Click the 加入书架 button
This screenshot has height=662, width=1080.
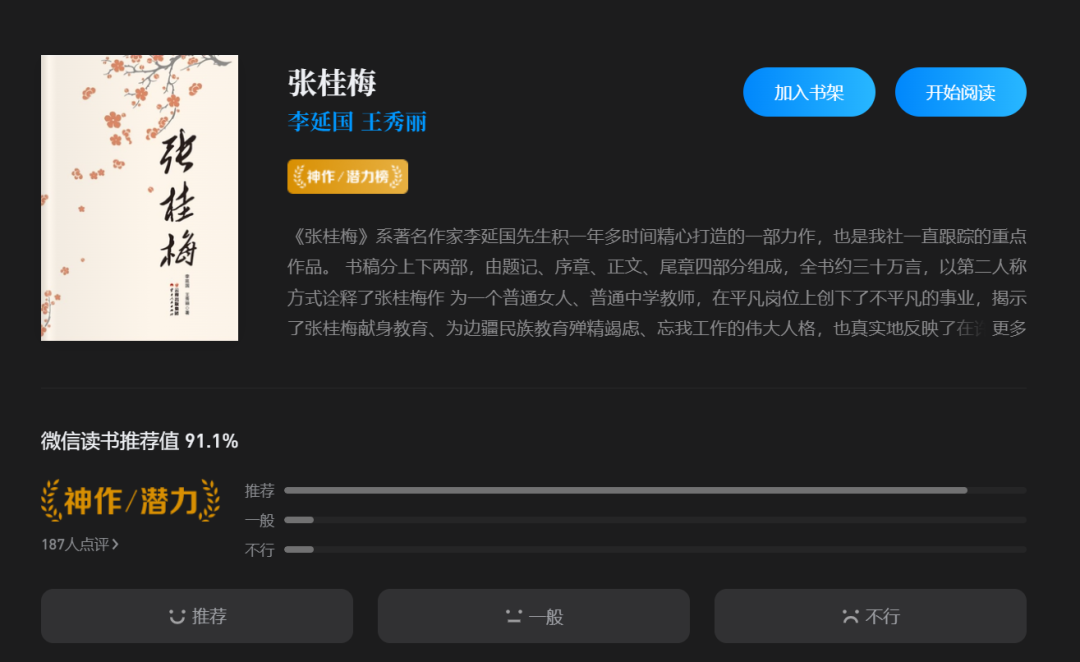click(x=809, y=92)
